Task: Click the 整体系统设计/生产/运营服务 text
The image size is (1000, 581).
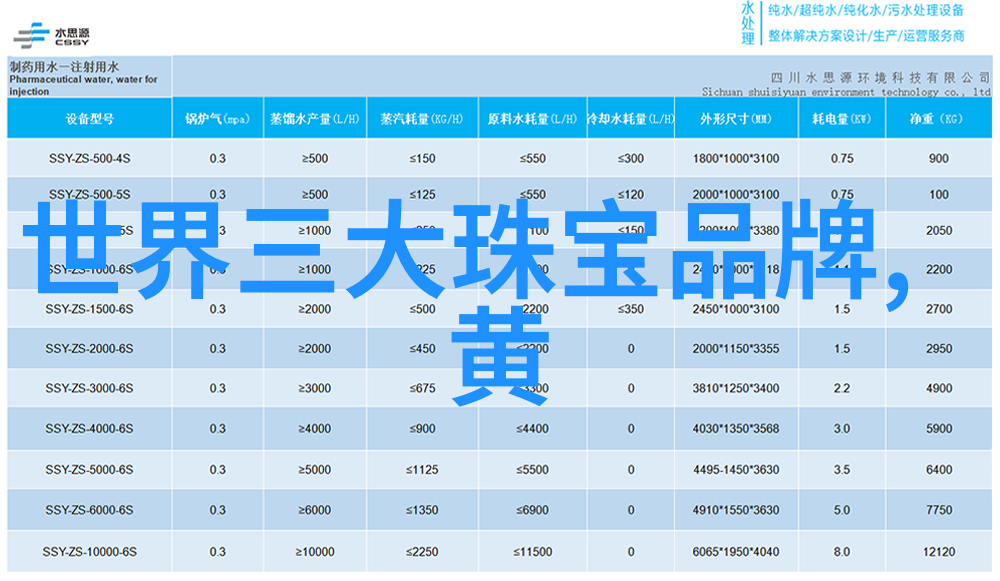Action: [866, 36]
